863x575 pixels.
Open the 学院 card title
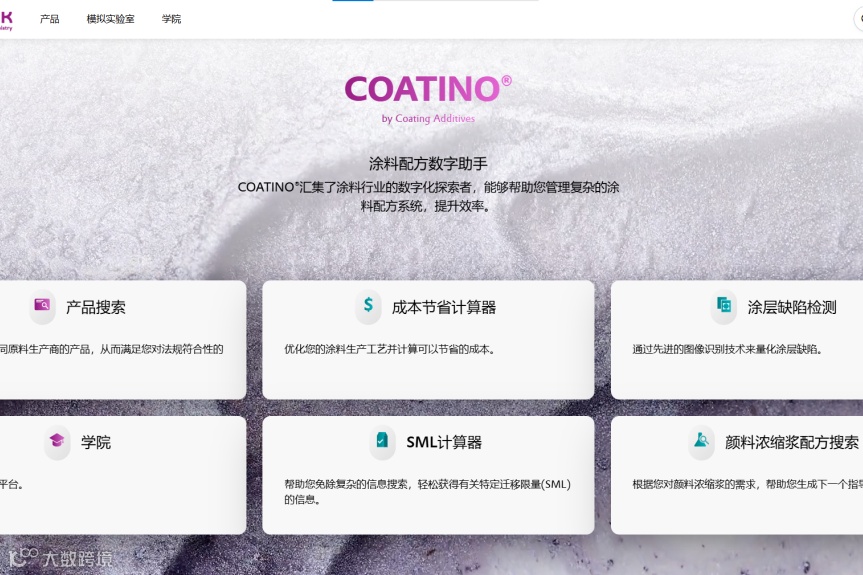click(x=96, y=442)
